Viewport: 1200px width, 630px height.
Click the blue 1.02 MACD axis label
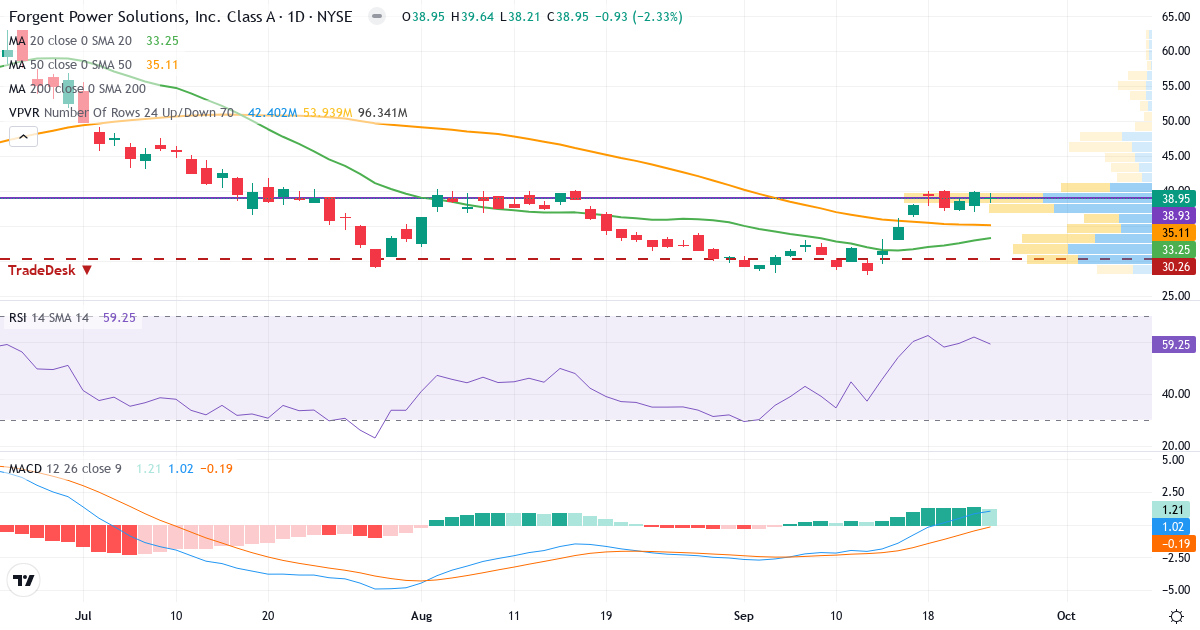coord(1170,526)
